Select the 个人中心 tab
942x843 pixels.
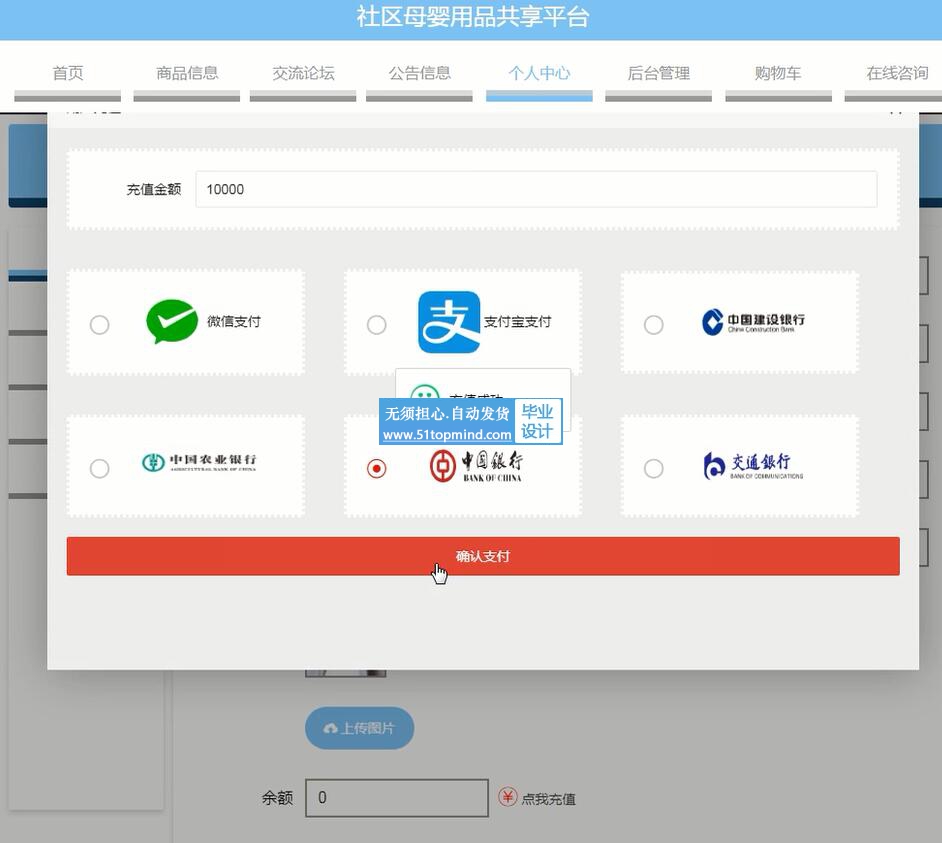coord(539,73)
